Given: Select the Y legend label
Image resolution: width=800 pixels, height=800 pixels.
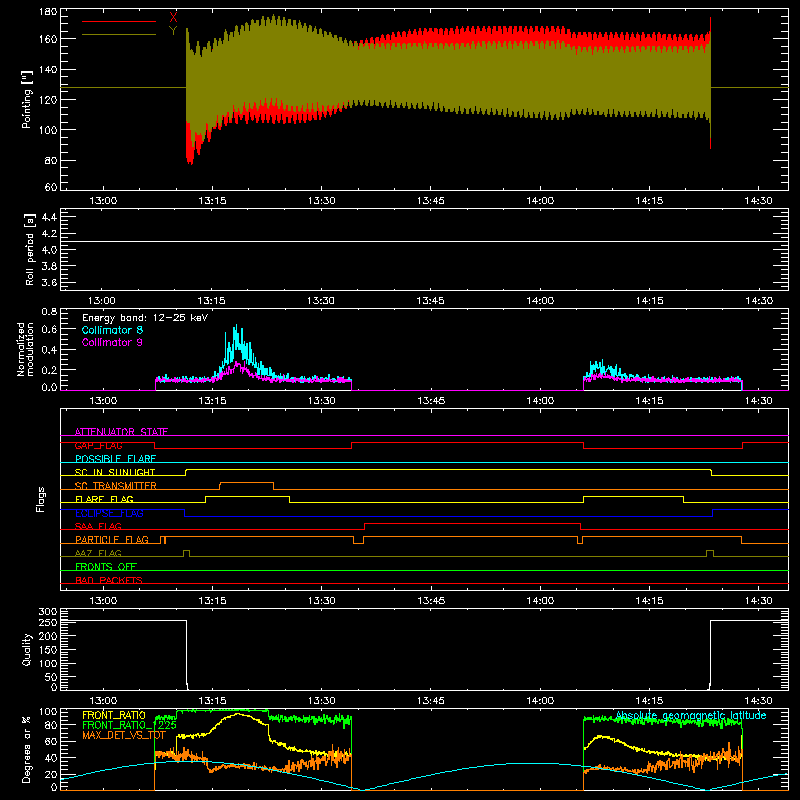Looking at the screenshot, I should pos(173,31).
